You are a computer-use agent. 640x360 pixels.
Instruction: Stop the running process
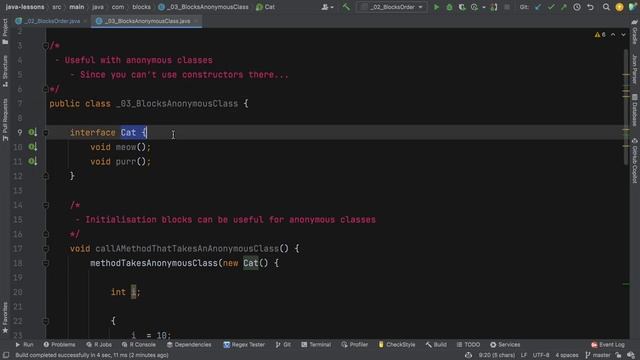[507, 7]
